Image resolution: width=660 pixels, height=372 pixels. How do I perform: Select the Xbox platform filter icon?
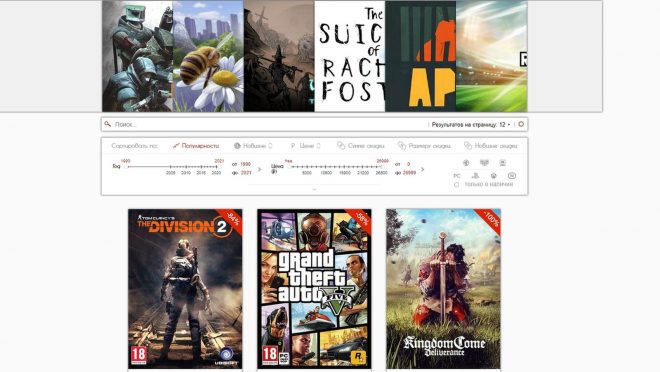tap(493, 175)
